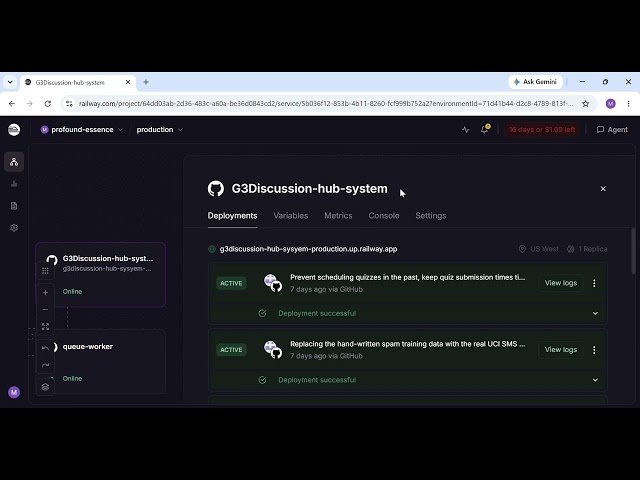Select the queue-worker service card
640x480 pixels.
[x=100, y=362]
